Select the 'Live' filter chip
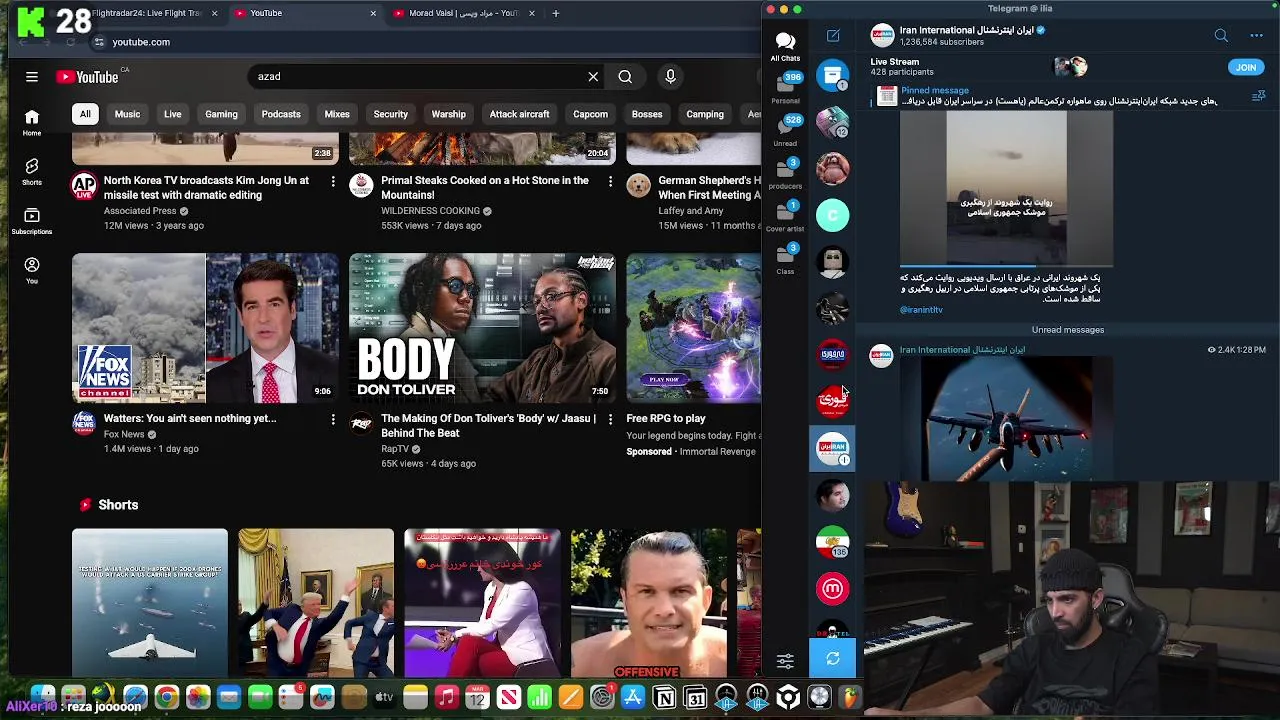The image size is (1280, 720). coord(172,114)
